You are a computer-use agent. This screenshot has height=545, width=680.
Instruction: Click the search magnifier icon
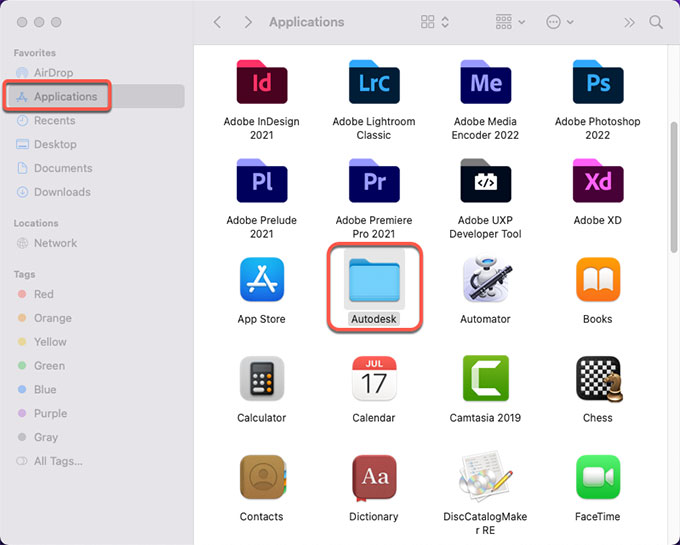[x=656, y=22]
